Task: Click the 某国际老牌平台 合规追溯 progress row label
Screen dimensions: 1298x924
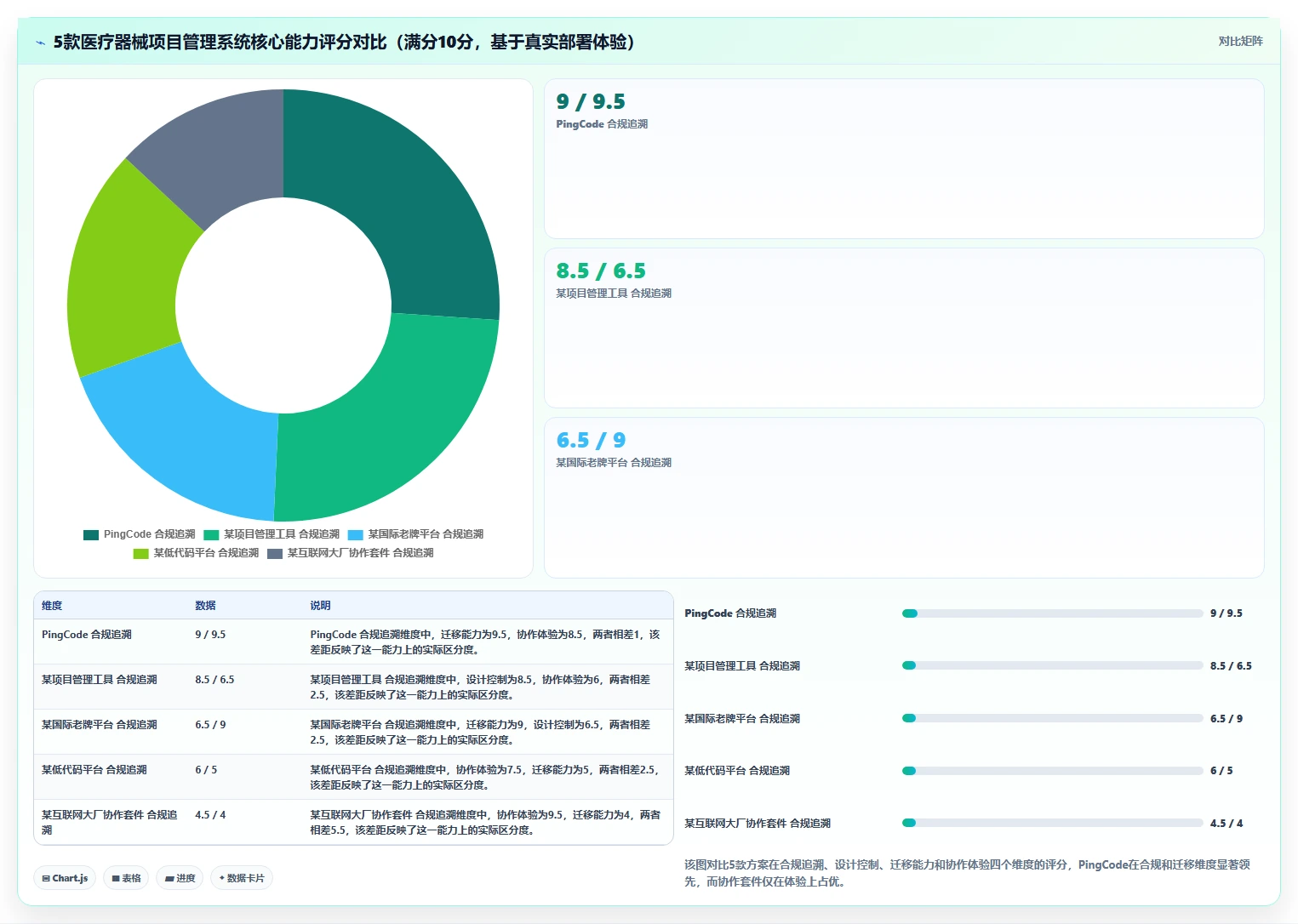Action: (742, 719)
